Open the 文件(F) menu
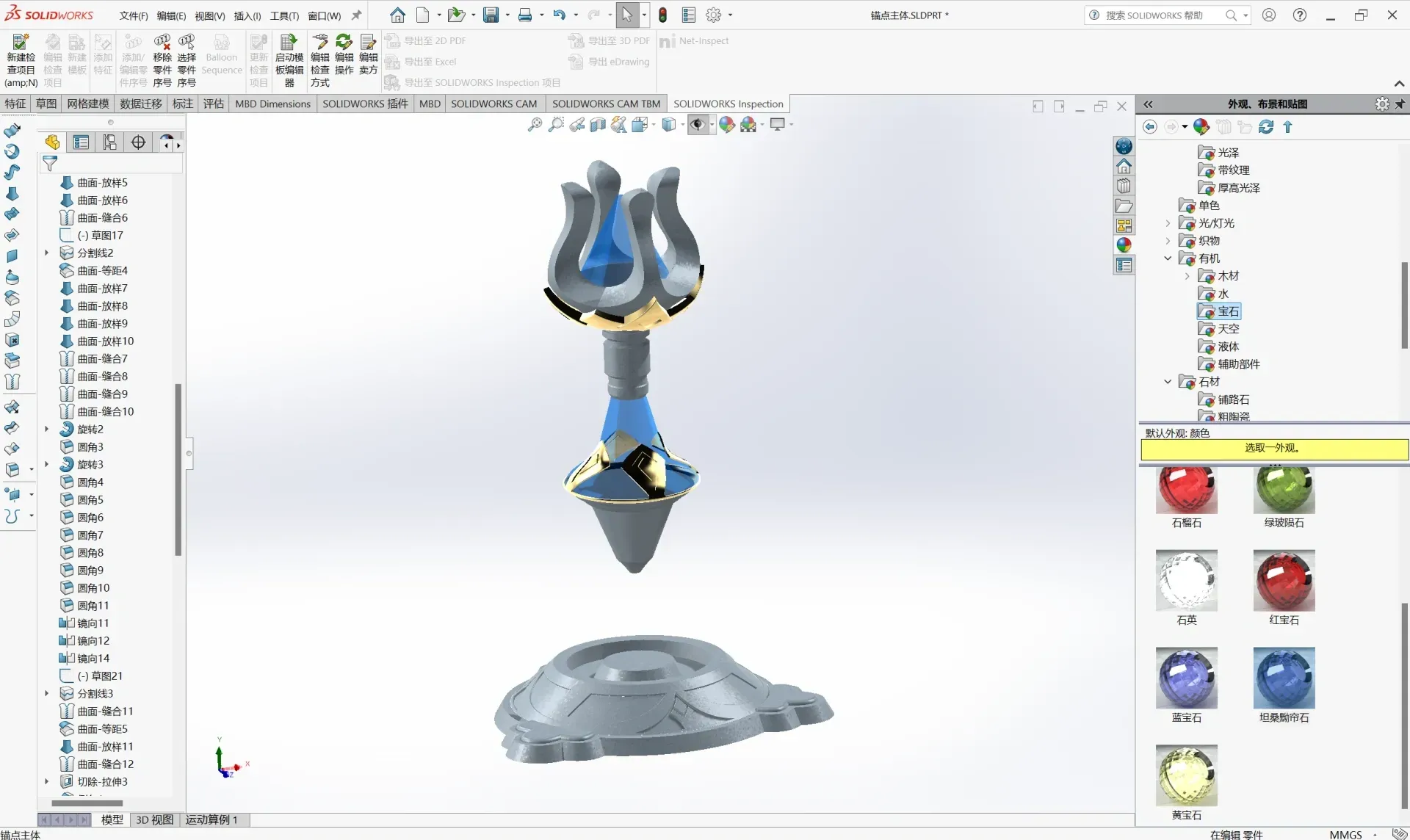The width and height of the screenshot is (1410, 840). 134,16
